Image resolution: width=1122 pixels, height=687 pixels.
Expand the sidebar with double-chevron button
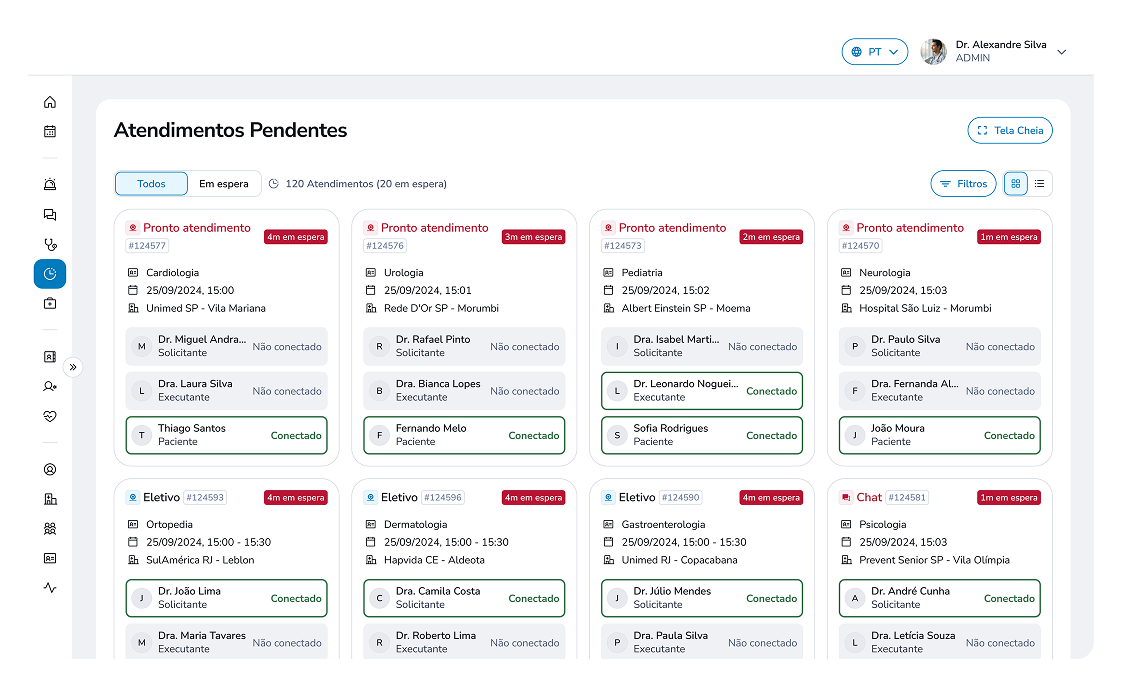73,367
